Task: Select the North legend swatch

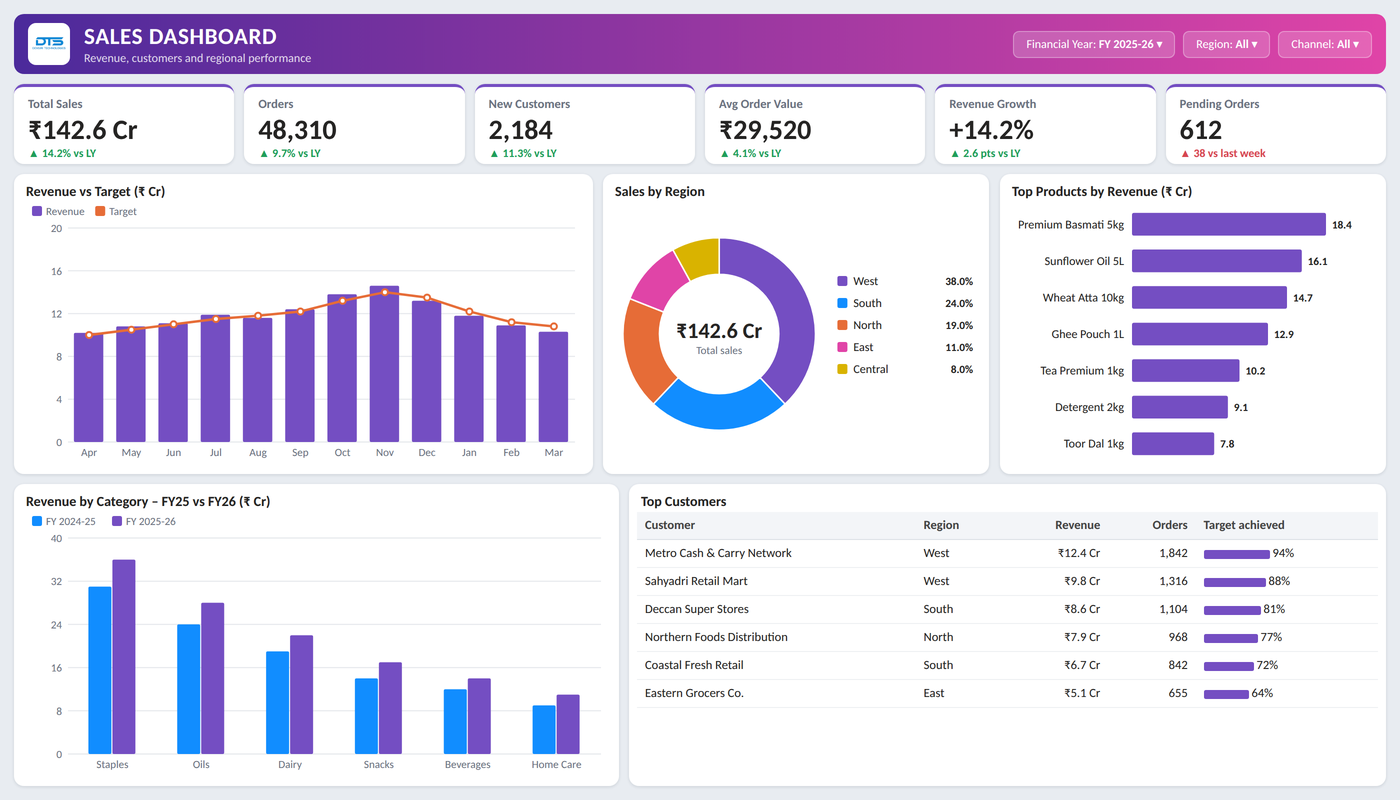Action: click(x=842, y=326)
